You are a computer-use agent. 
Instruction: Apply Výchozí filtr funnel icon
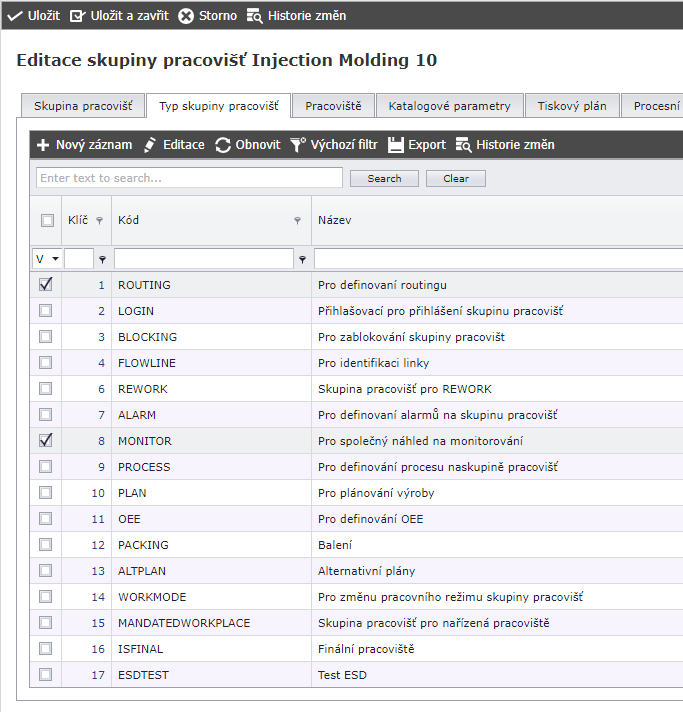[298, 145]
